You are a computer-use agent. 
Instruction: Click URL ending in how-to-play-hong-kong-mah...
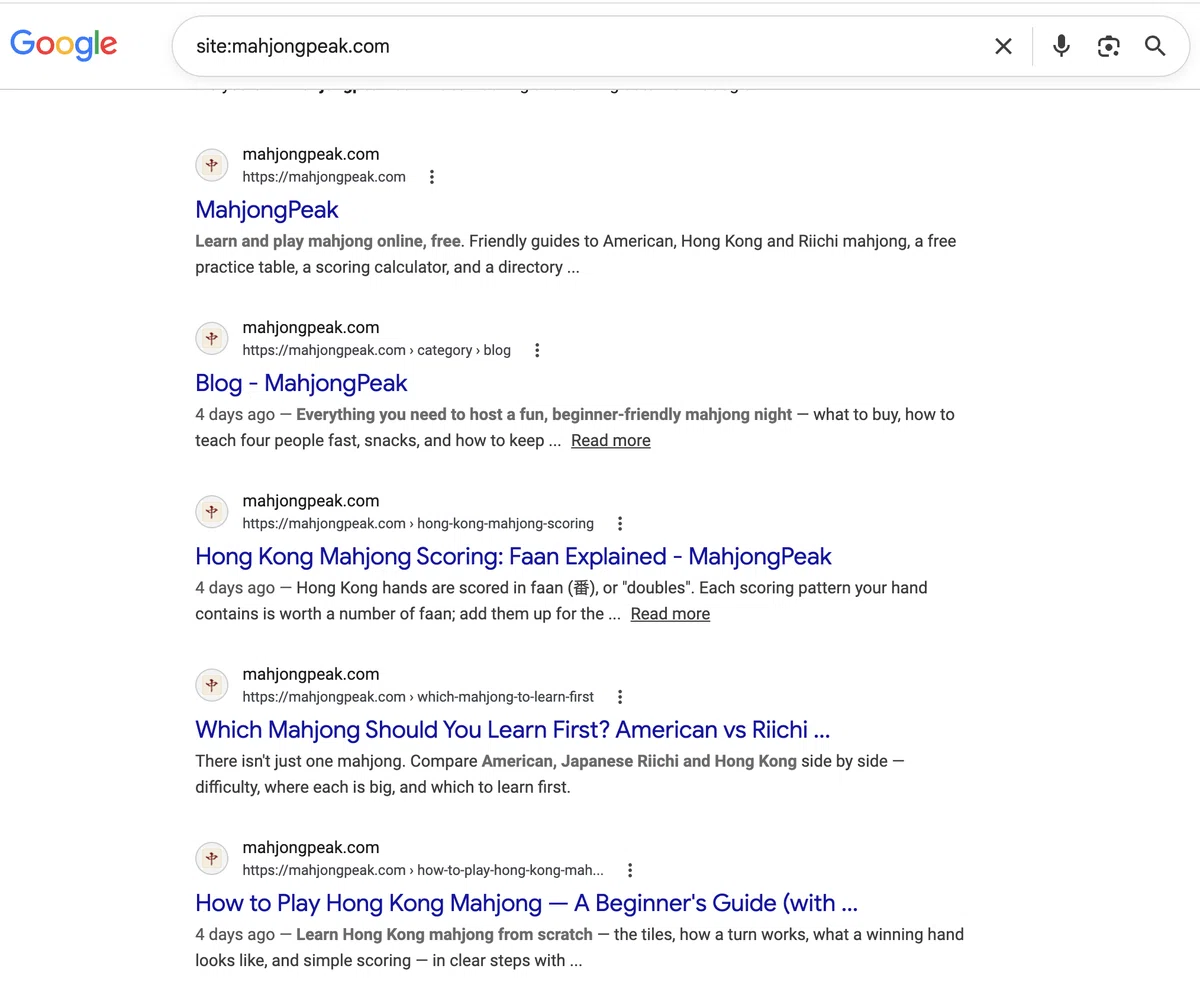423,870
